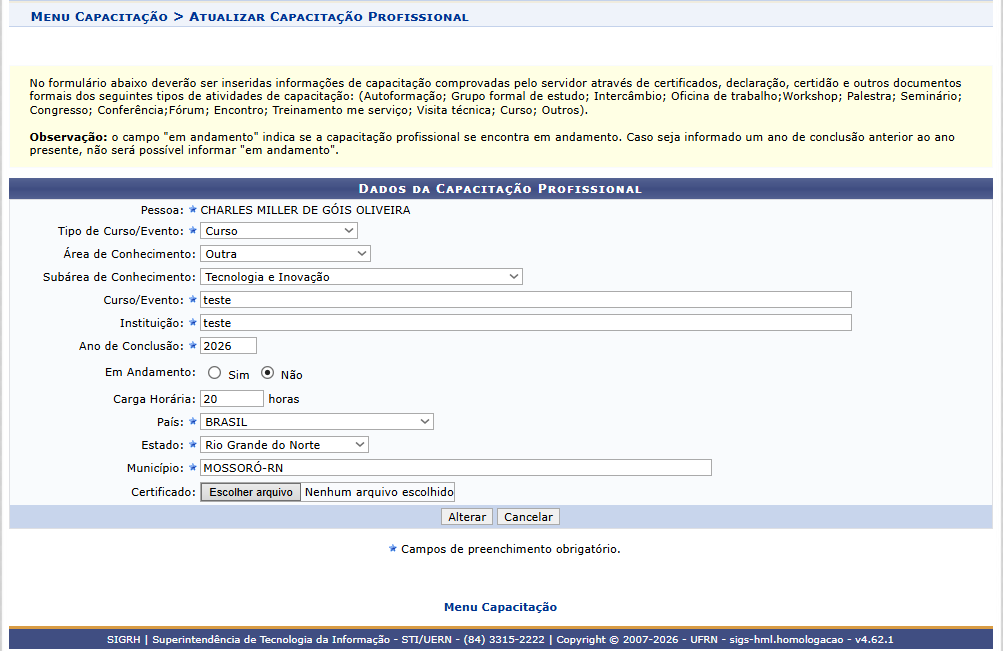Click the name CHARLES MILLER DE GÓIS OLIVEIRA

pos(305,210)
